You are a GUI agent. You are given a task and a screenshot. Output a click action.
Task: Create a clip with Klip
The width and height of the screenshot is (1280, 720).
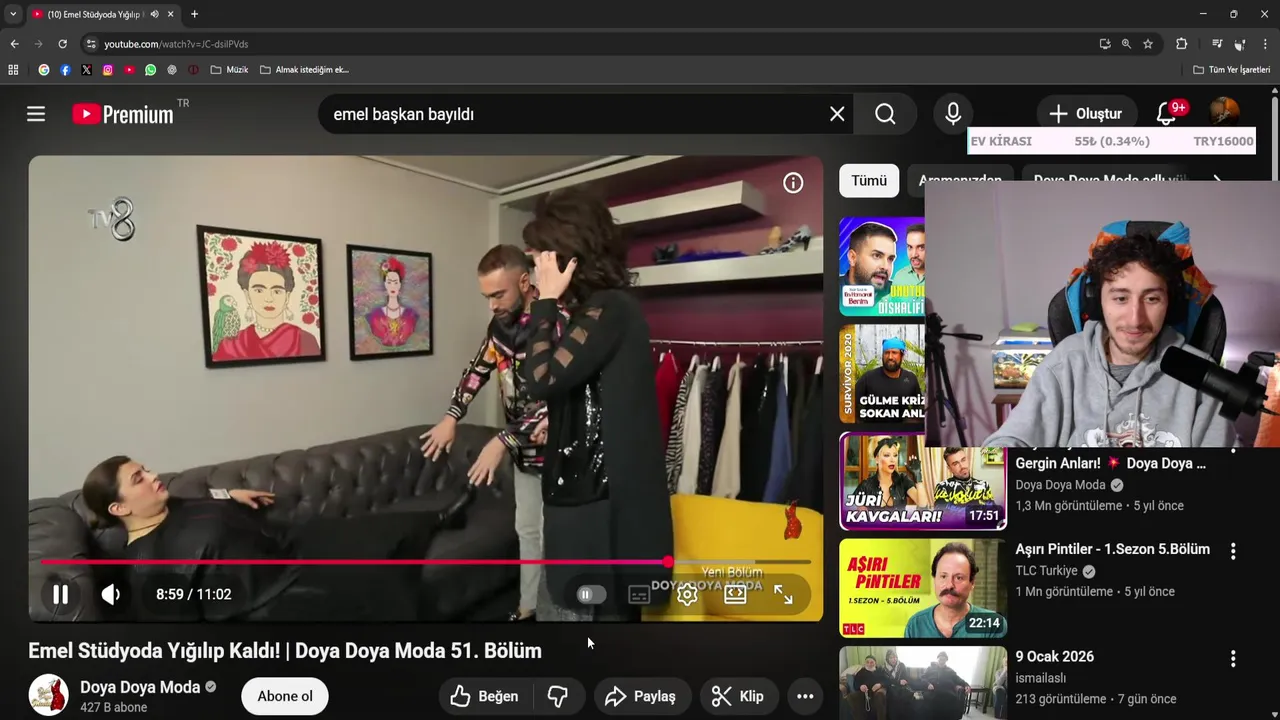click(x=738, y=696)
